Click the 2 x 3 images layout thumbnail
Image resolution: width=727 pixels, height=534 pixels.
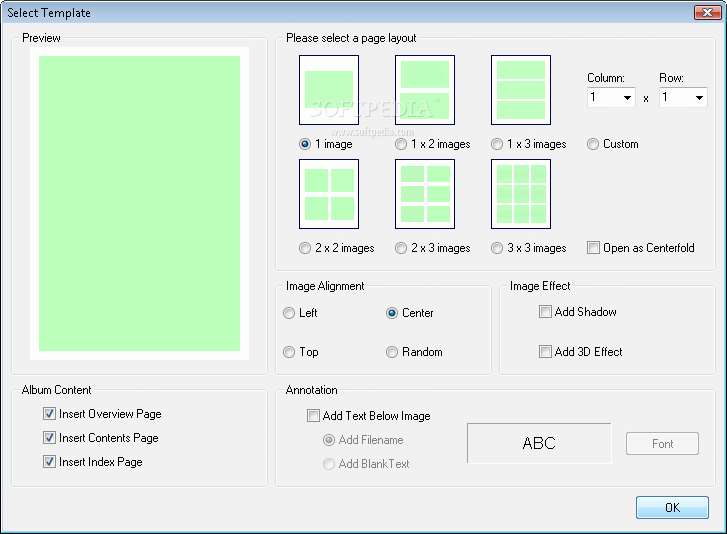coord(425,194)
